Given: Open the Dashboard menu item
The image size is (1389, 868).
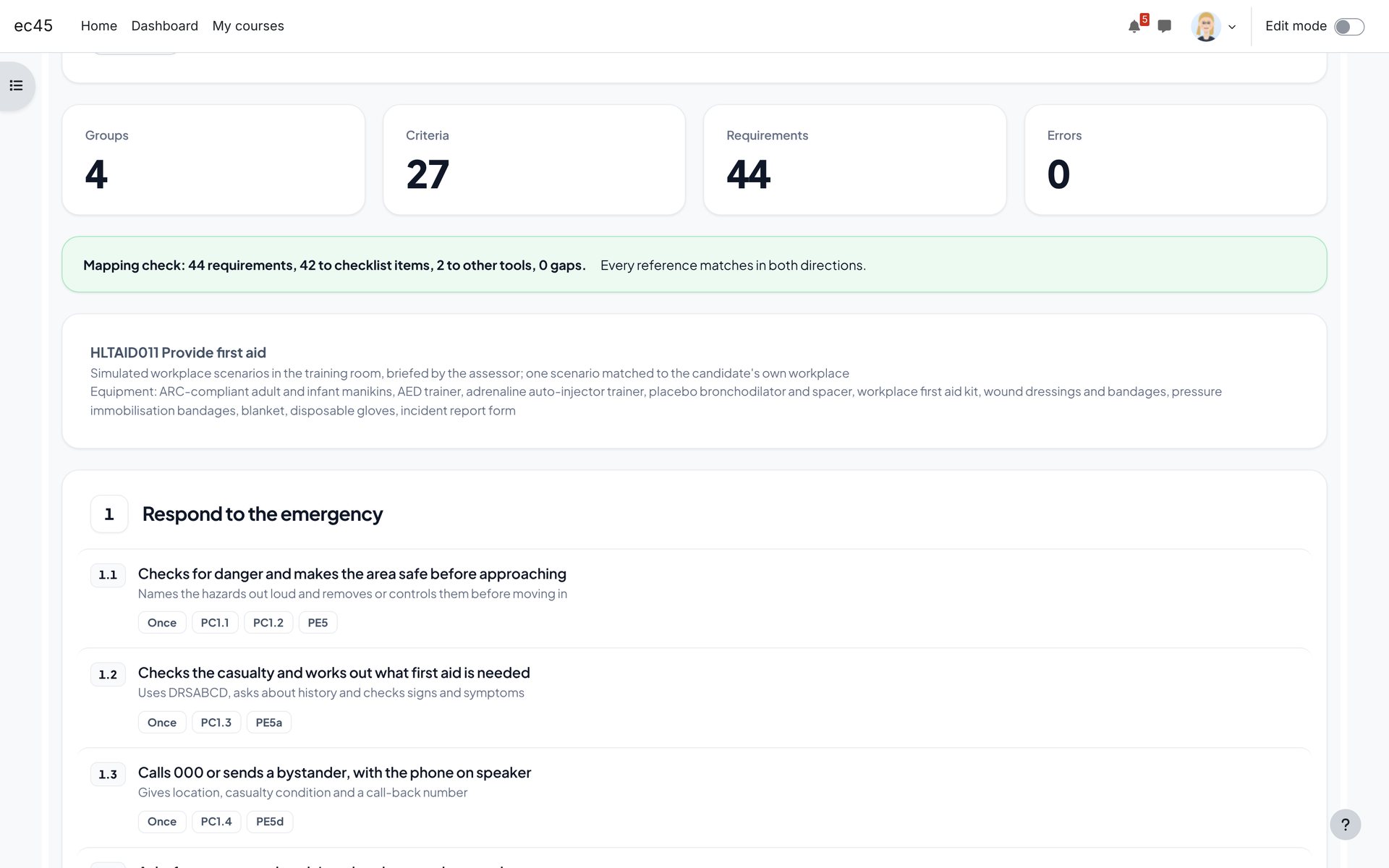Looking at the screenshot, I should (x=165, y=26).
